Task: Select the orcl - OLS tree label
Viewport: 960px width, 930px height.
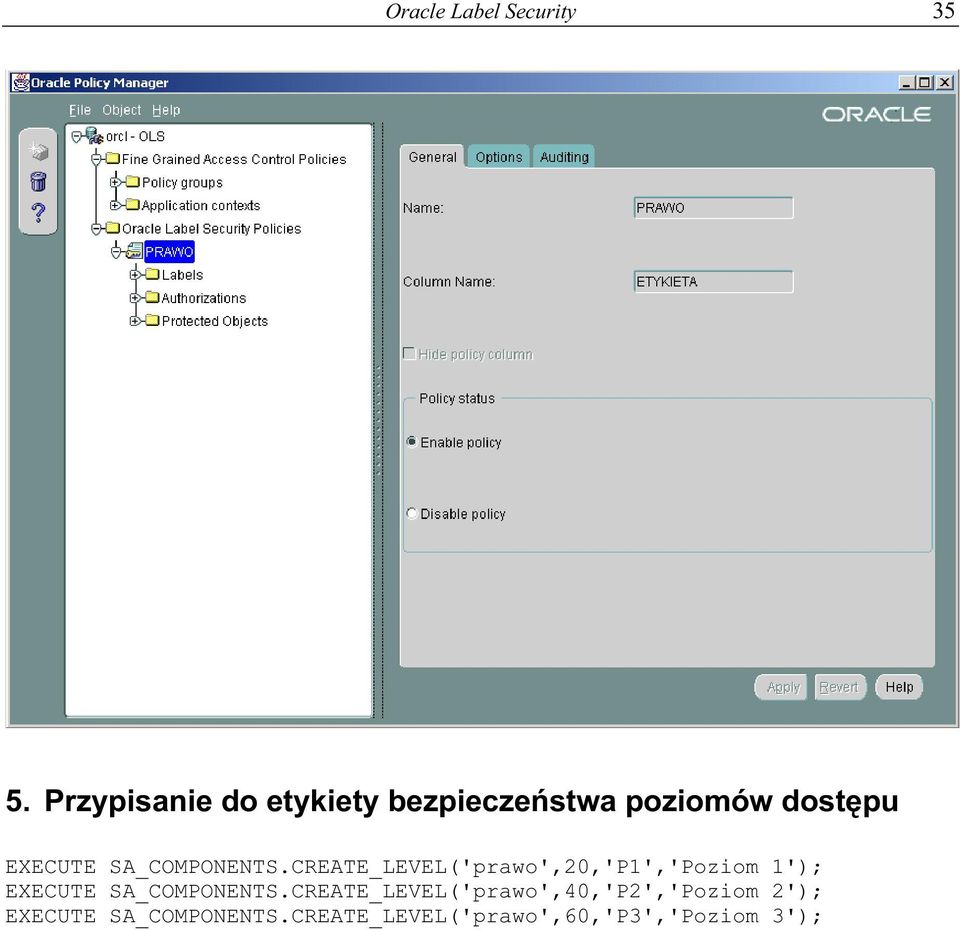Action: pyautogui.click(x=135, y=136)
